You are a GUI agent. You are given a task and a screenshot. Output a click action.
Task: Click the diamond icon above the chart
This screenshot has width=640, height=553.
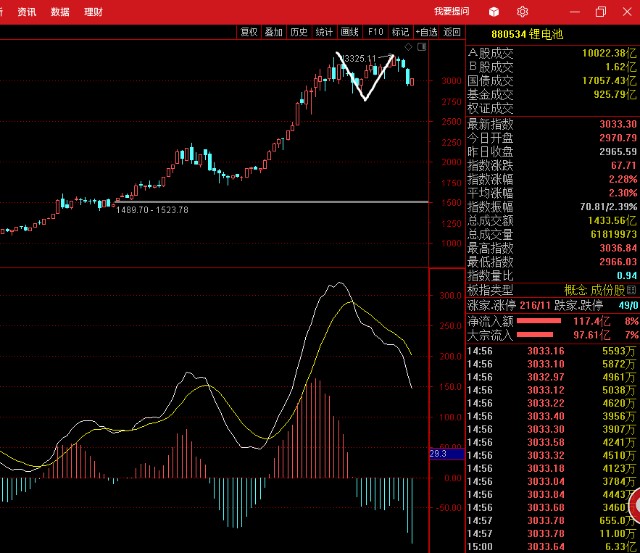point(409,47)
